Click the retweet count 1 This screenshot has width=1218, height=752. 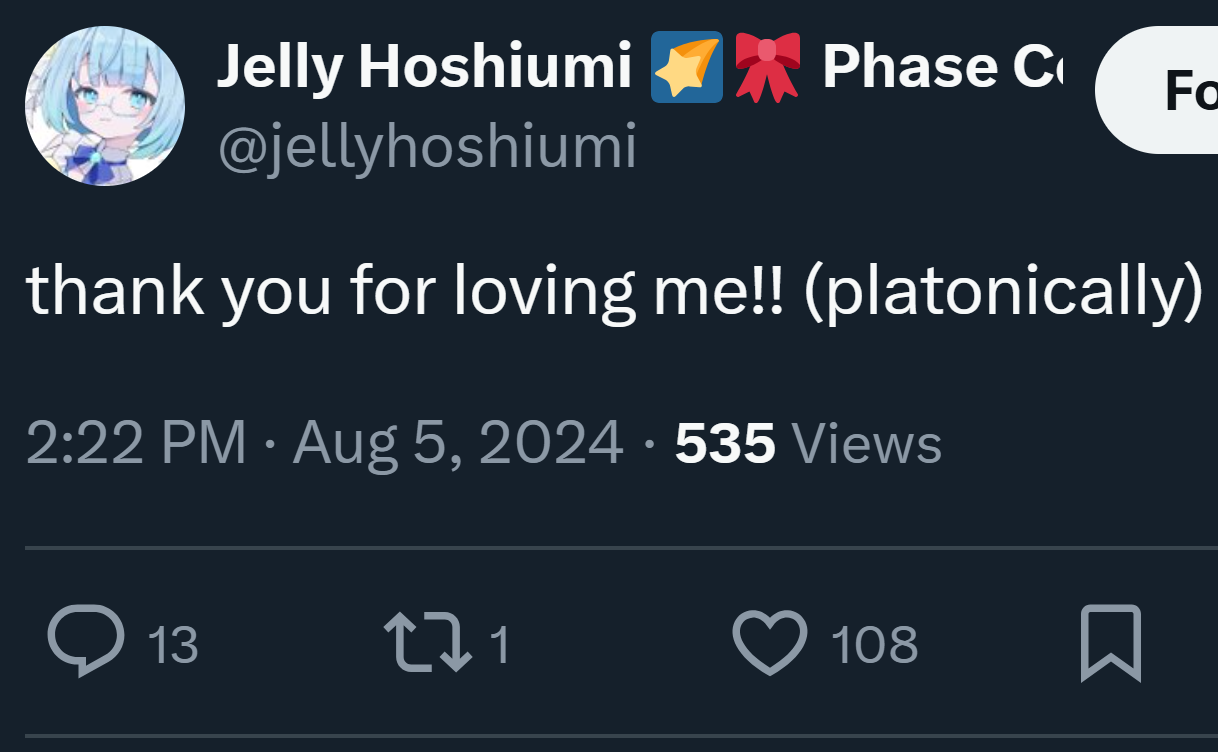500,645
